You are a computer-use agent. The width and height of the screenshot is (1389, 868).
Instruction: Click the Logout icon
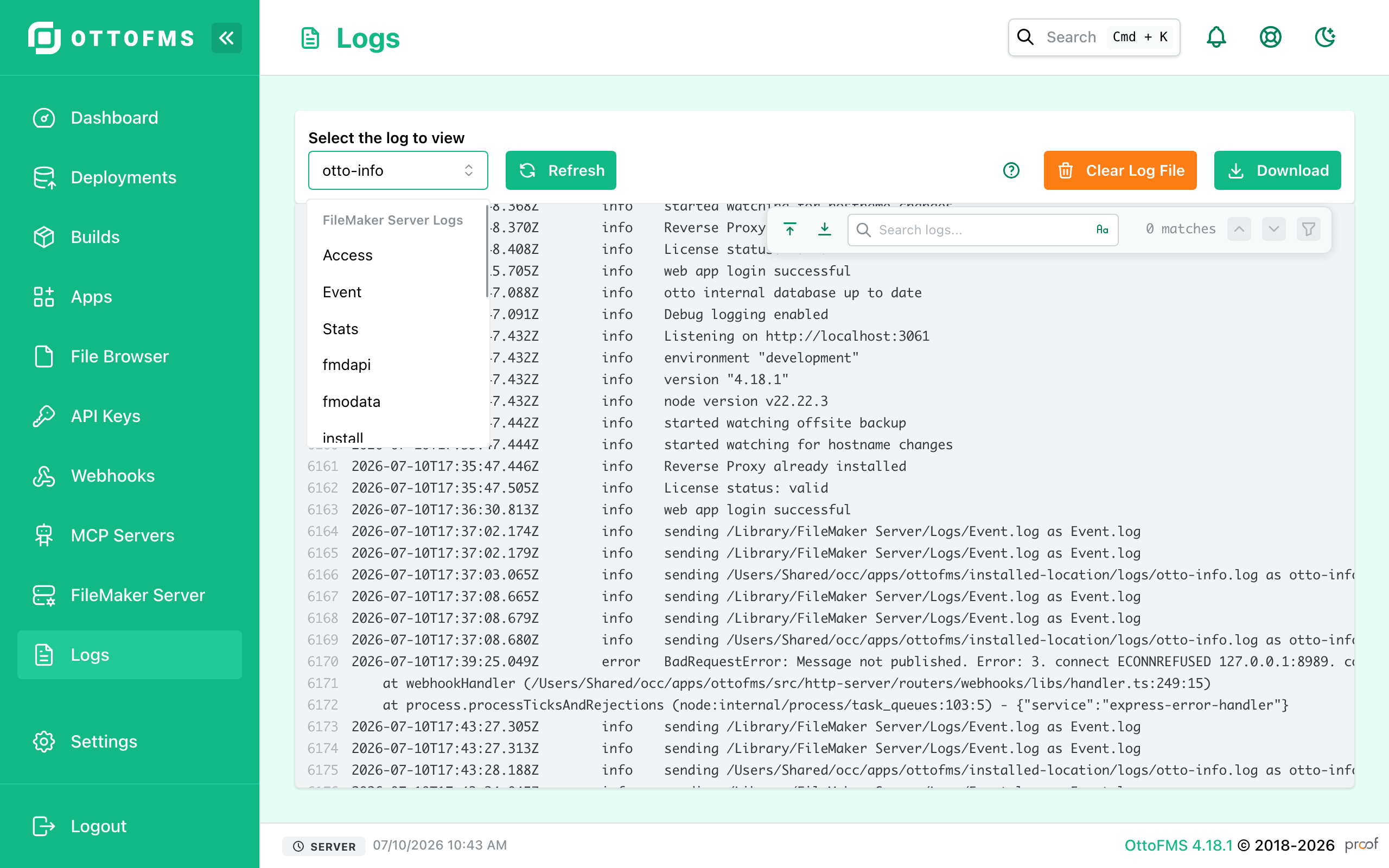coord(44,826)
